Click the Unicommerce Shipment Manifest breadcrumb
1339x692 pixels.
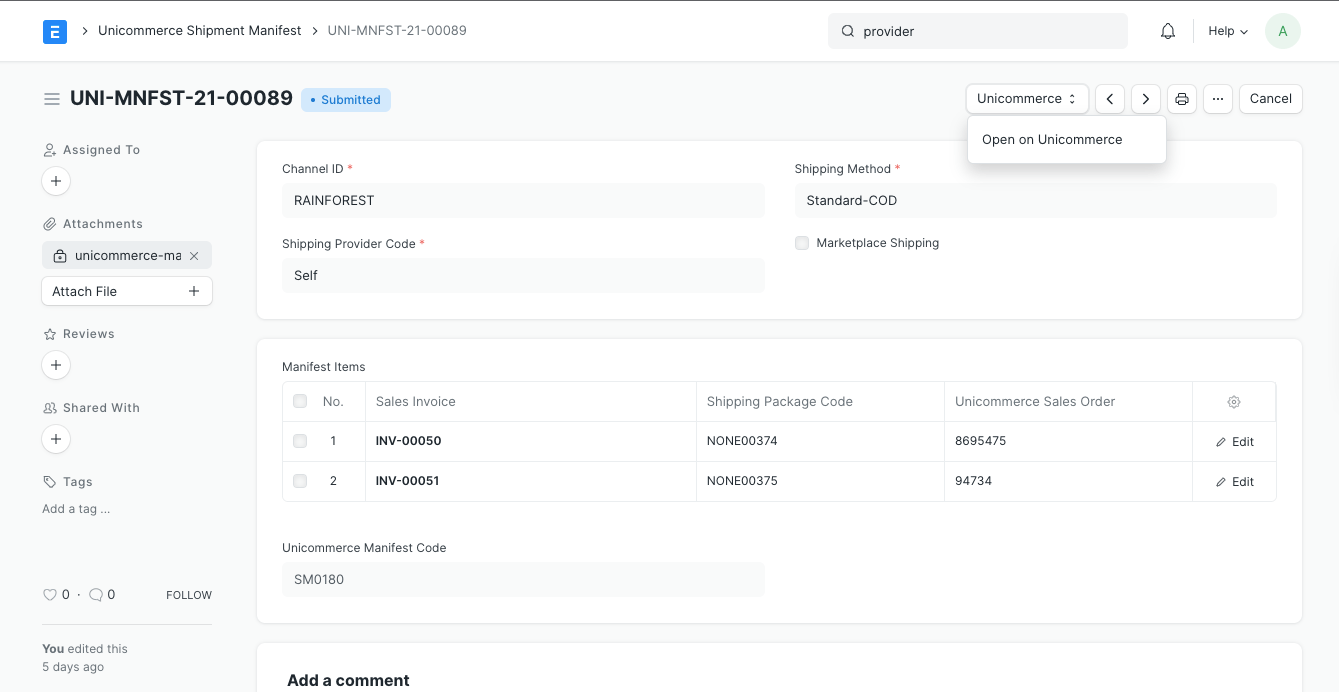pyautogui.click(x=199, y=31)
